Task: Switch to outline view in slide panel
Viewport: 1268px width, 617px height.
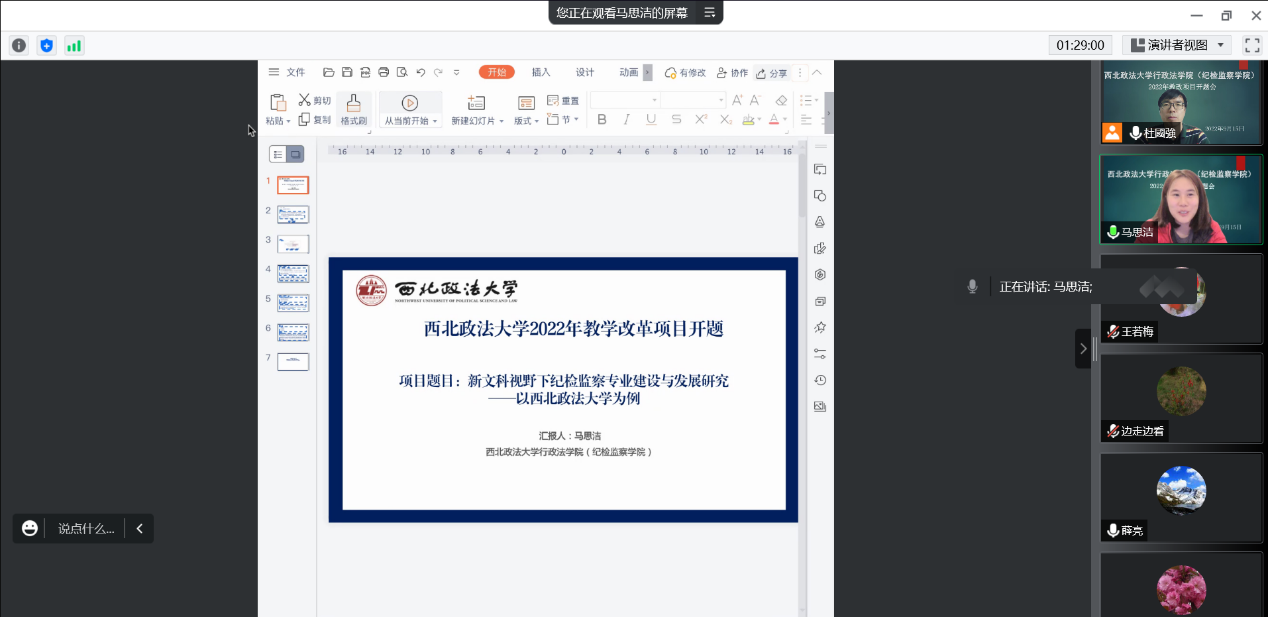Action: (278, 154)
